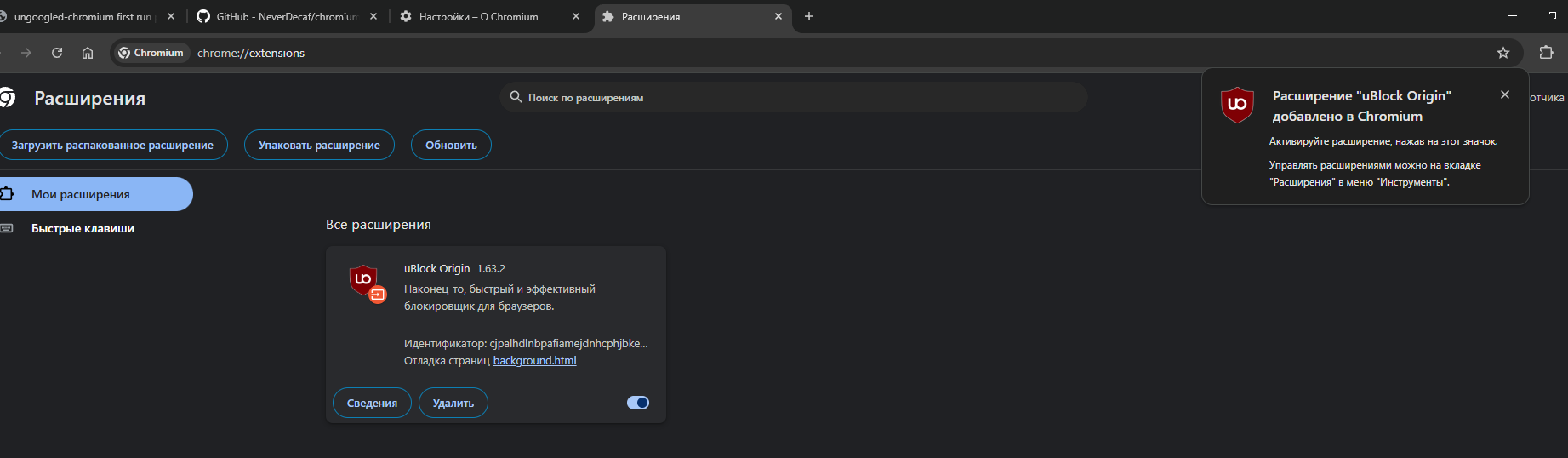This screenshot has width=1568, height=458.
Task: Click the reload page icon
Action: pyautogui.click(x=57, y=53)
